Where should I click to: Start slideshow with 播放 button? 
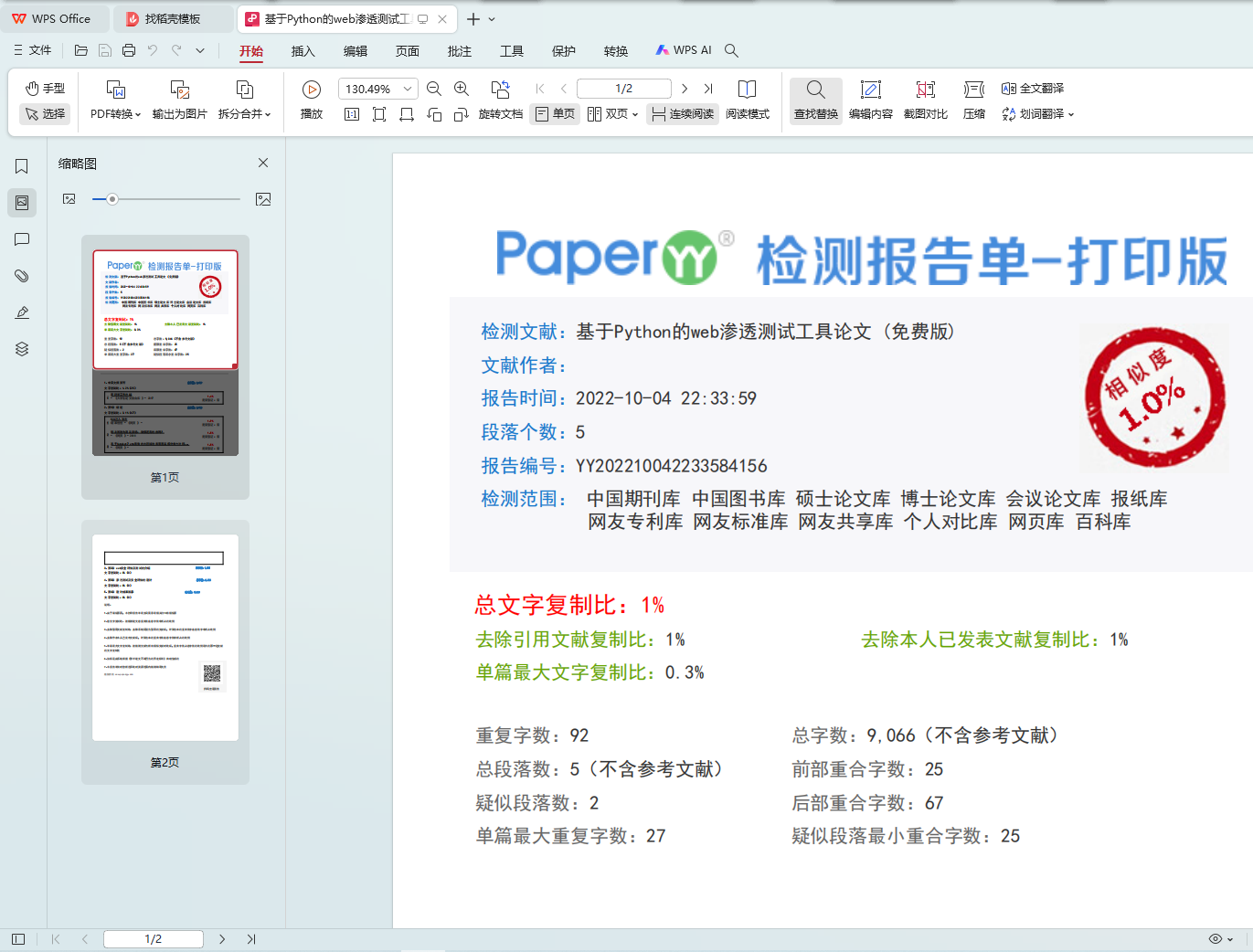[x=312, y=100]
